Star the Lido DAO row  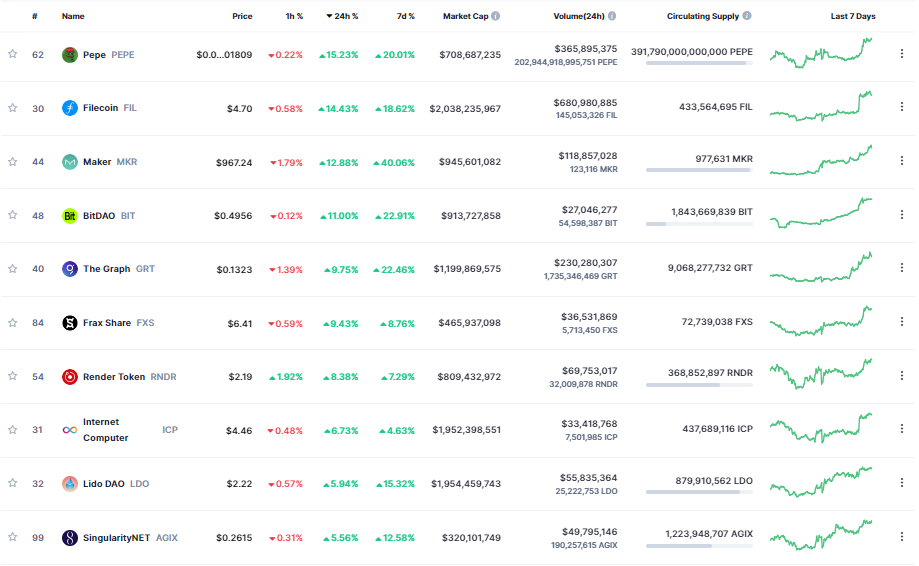pyautogui.click(x=12, y=483)
